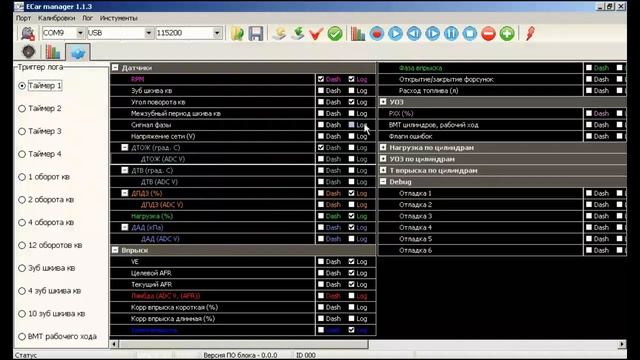
Task: Collapse the Debug section
Action: [x=383, y=182]
